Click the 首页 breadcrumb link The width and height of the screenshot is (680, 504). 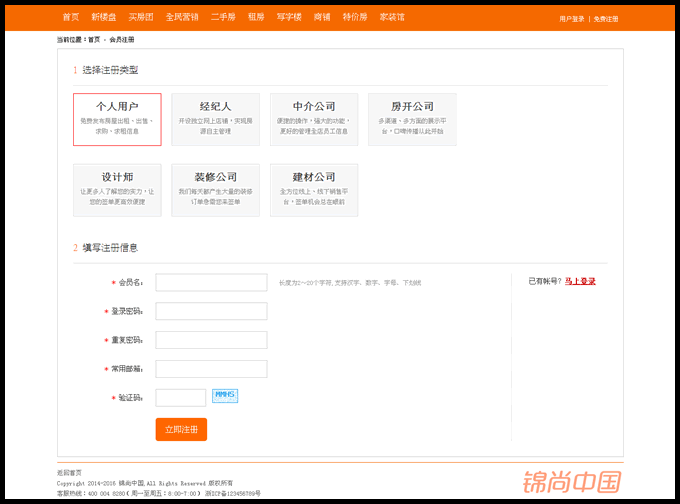pos(94,40)
